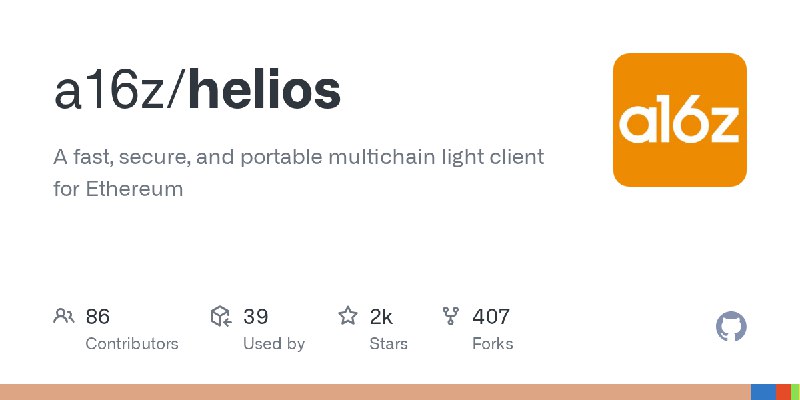Image resolution: width=800 pixels, height=400 pixels.
Task: Click the 407 forks count
Action: (x=491, y=317)
